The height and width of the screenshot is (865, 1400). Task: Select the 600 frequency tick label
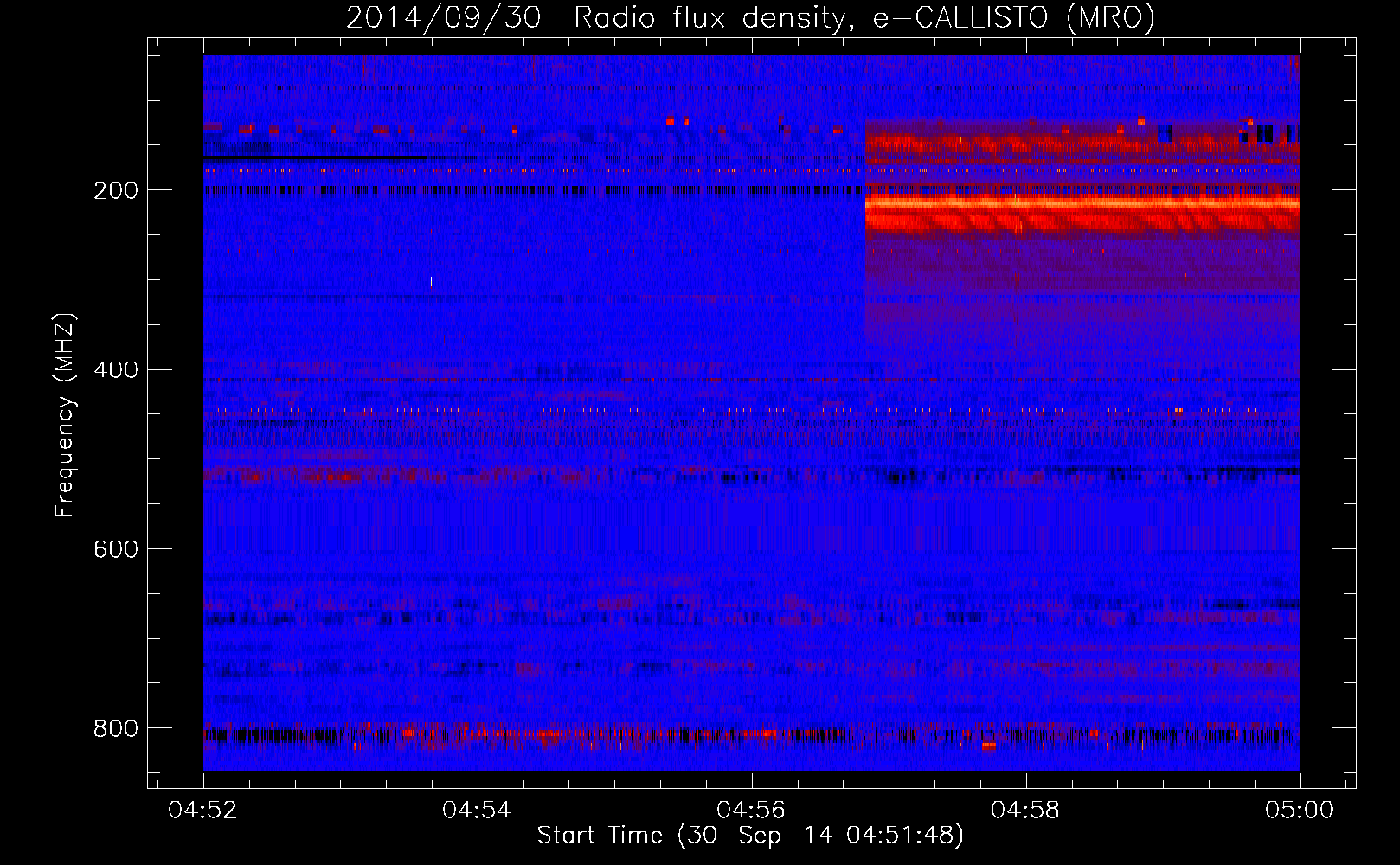(x=115, y=549)
